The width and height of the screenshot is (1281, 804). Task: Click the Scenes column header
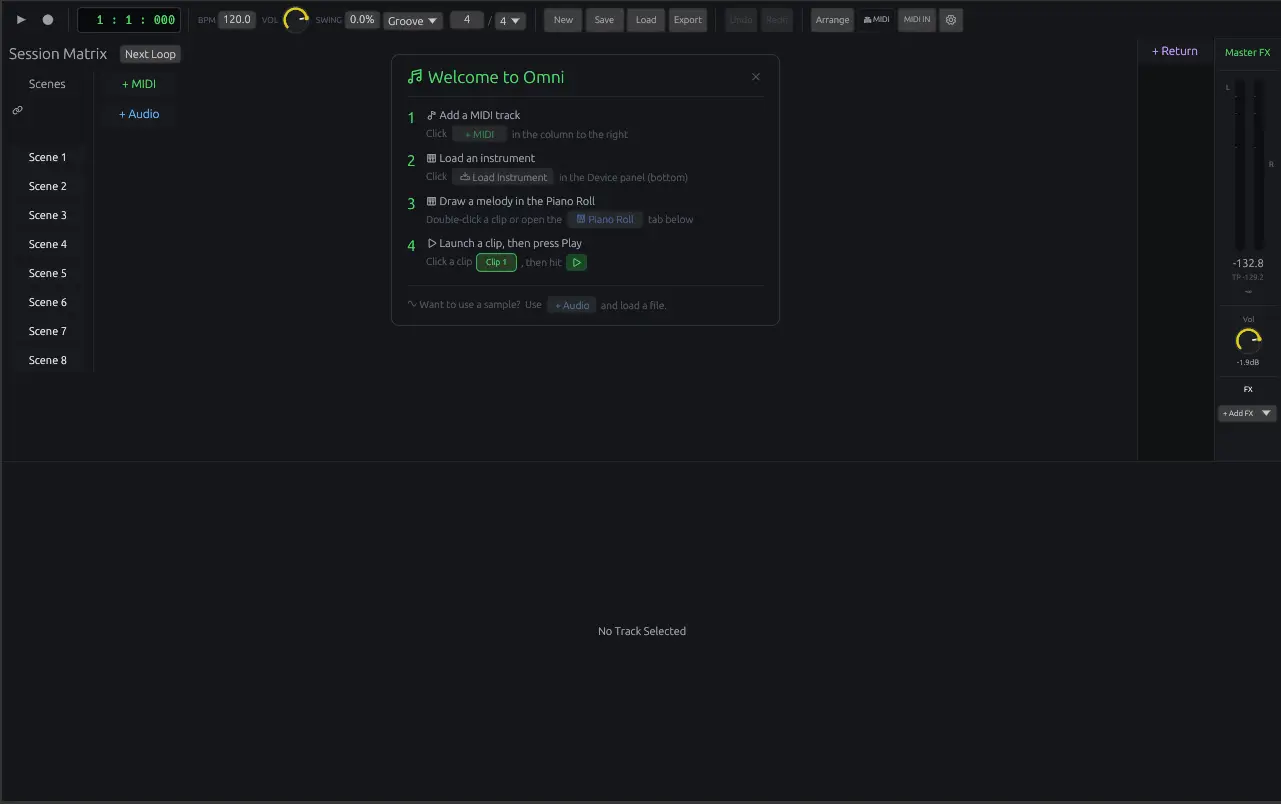coord(47,84)
